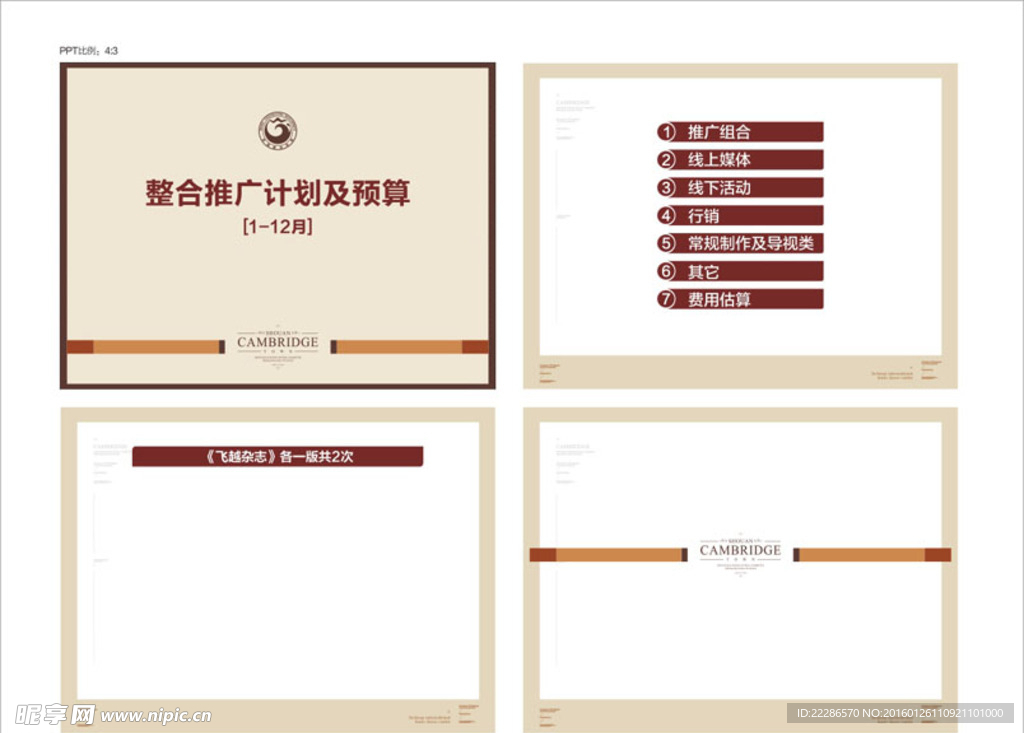Click the round emblem logo on title slide
Screen dimensions: 1024x733
[x=278, y=130]
